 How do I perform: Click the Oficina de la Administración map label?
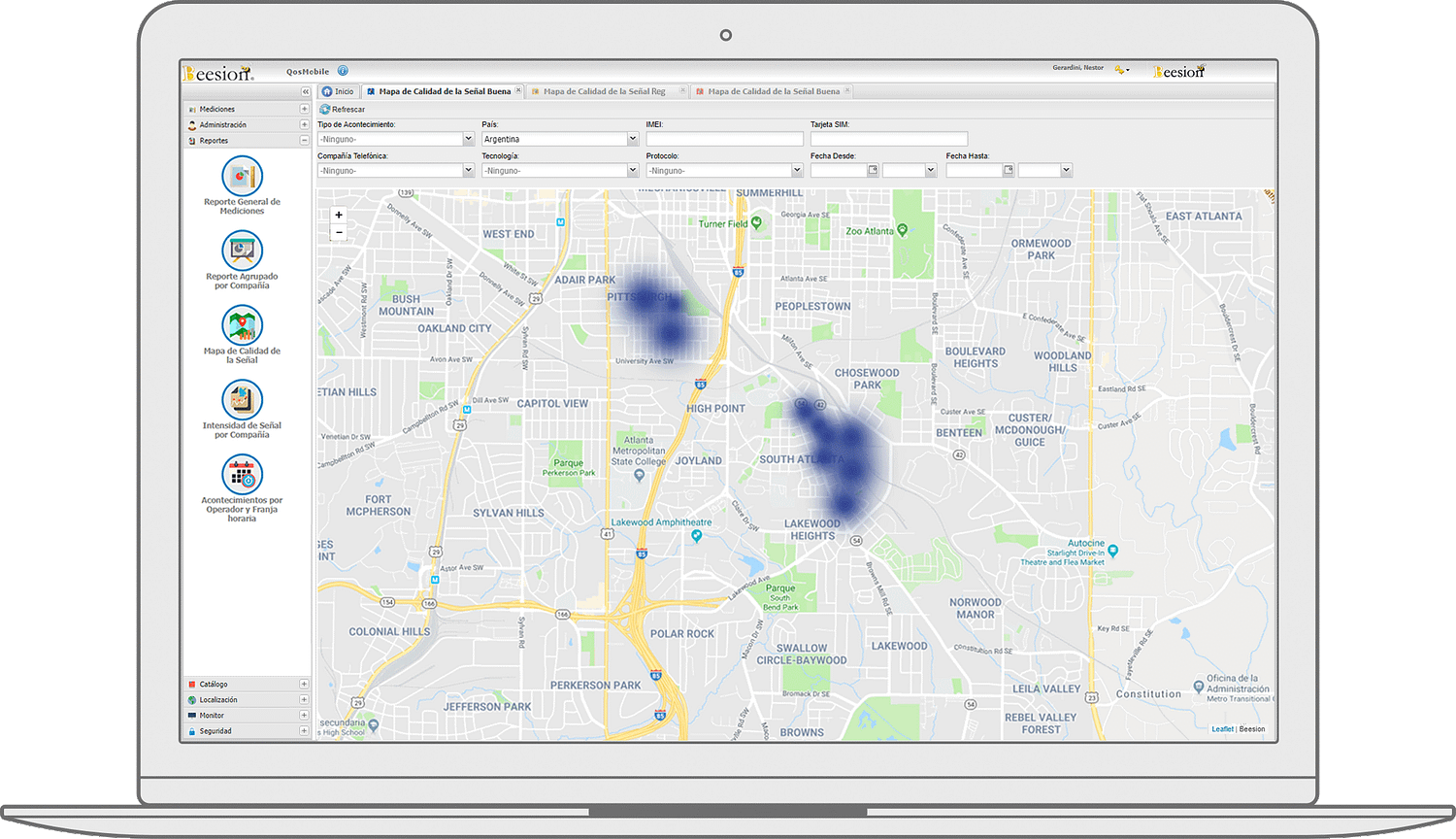click(1240, 688)
